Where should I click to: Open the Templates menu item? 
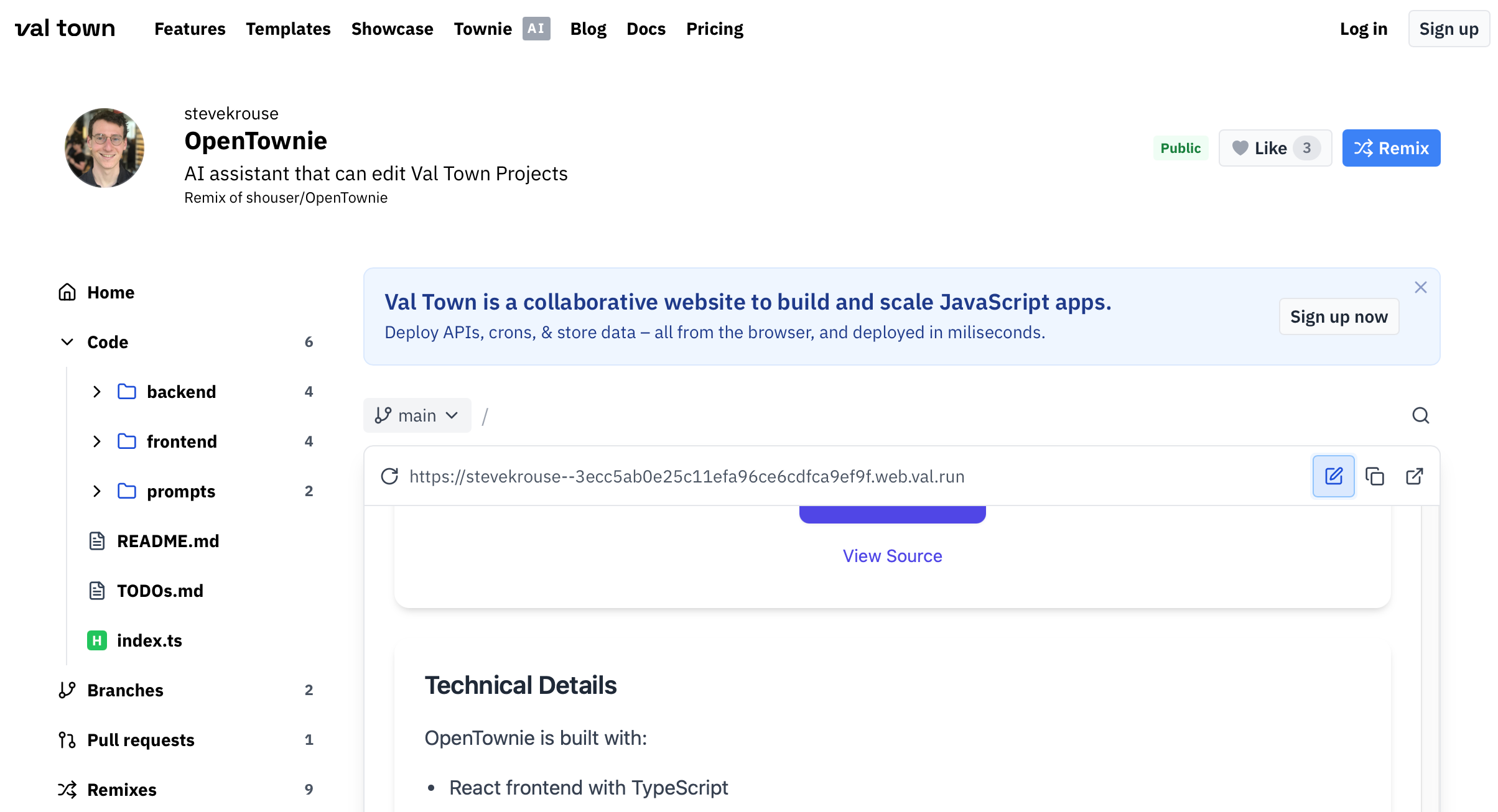(288, 29)
